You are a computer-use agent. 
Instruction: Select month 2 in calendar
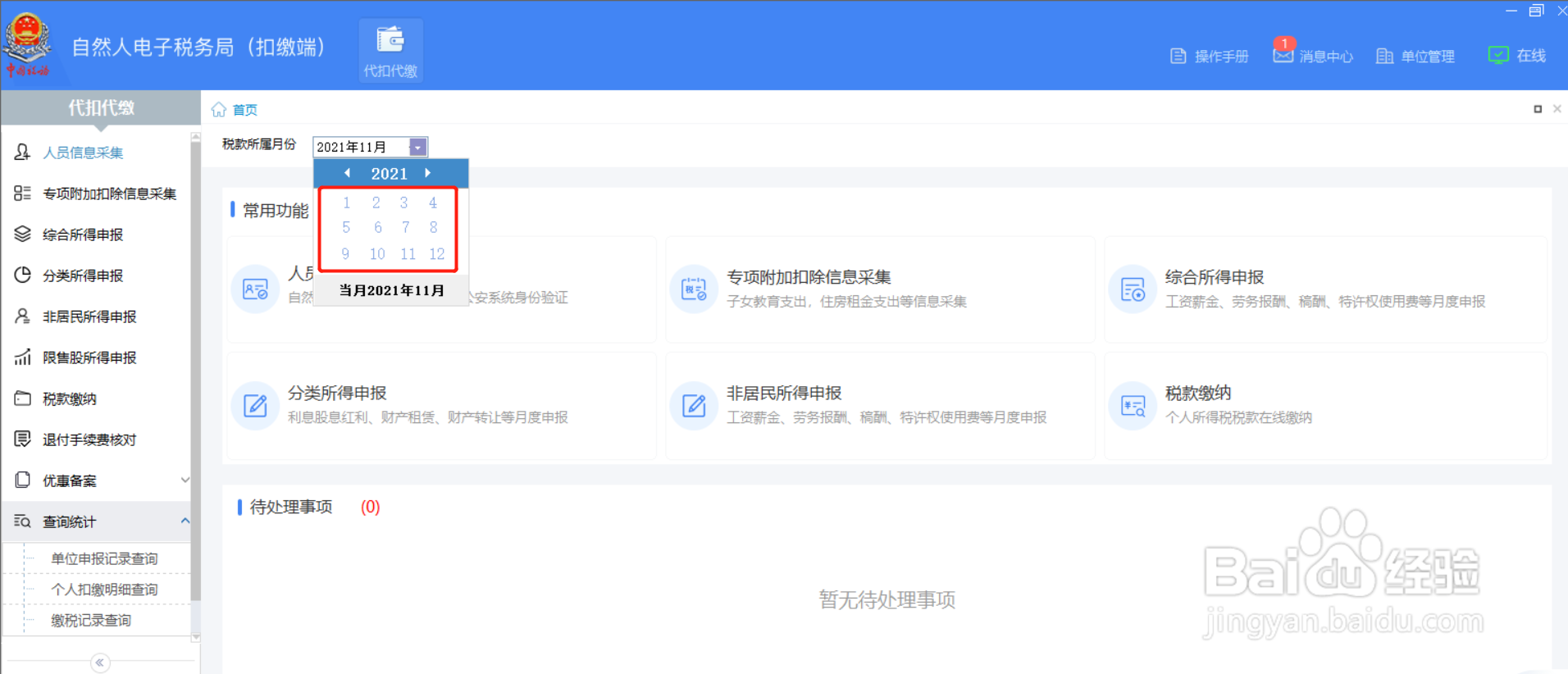click(x=376, y=203)
